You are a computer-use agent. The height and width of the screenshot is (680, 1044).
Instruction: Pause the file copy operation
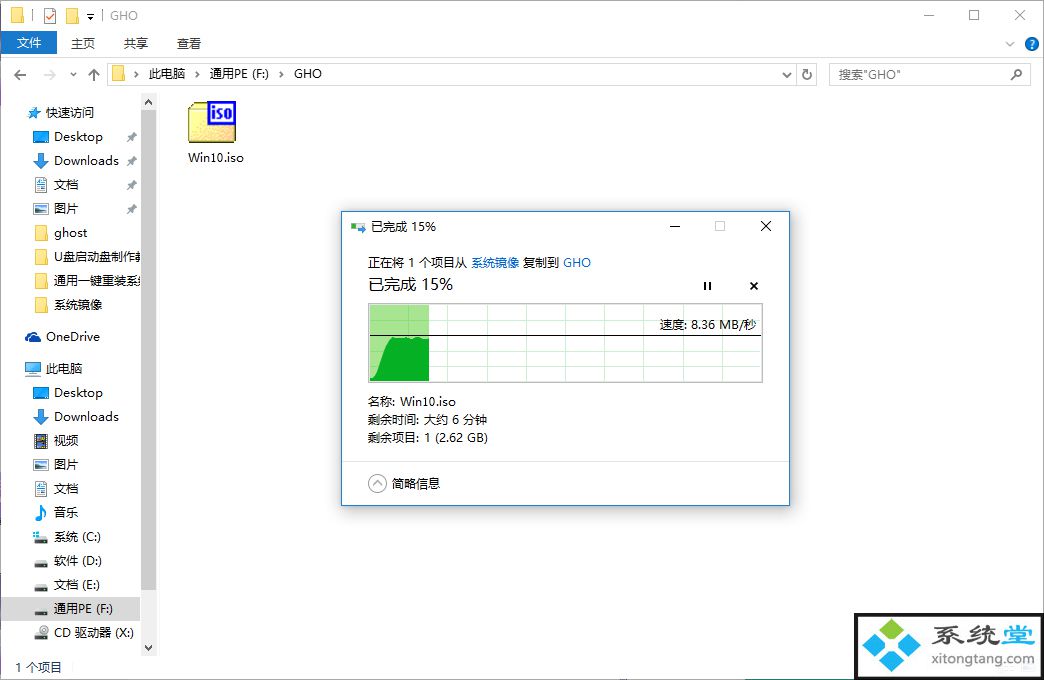click(707, 286)
